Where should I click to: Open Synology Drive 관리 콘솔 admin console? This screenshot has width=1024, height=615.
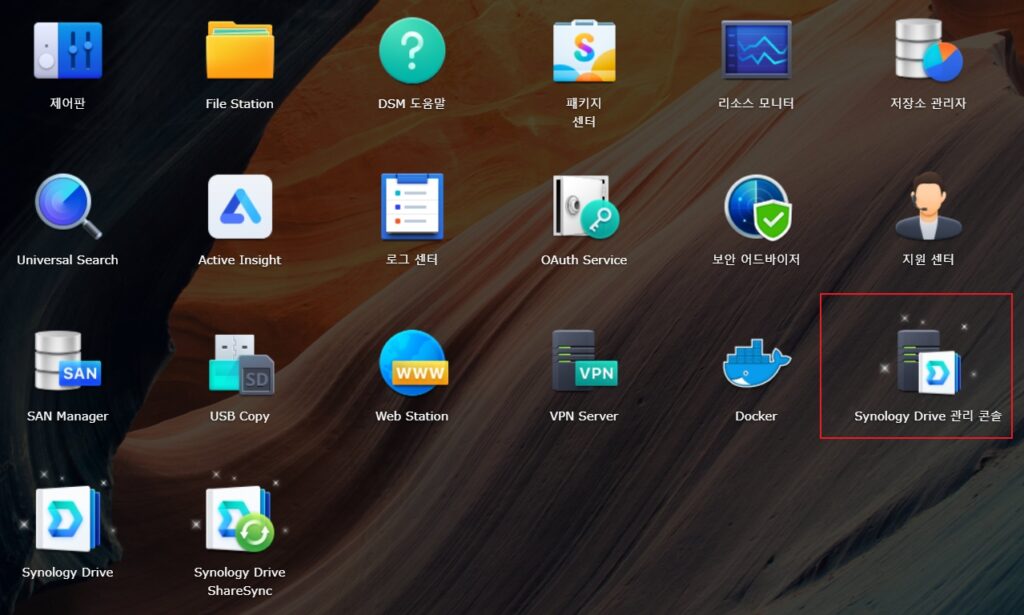coord(926,363)
